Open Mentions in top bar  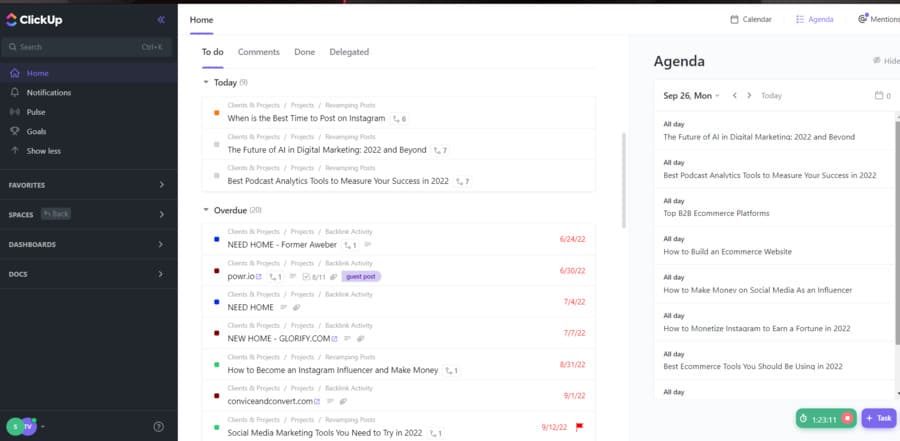click(x=876, y=19)
